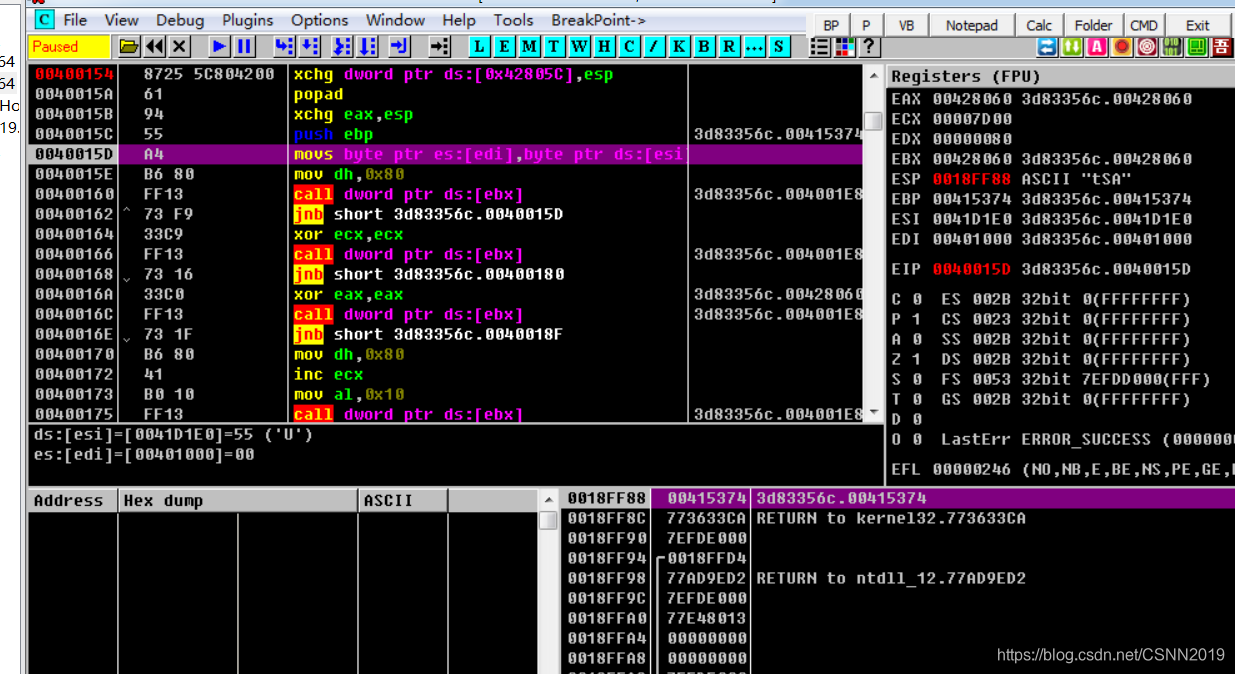The width and height of the screenshot is (1235, 674).
Task: Click the Restart program rewind icon
Action: pyautogui.click(x=155, y=46)
